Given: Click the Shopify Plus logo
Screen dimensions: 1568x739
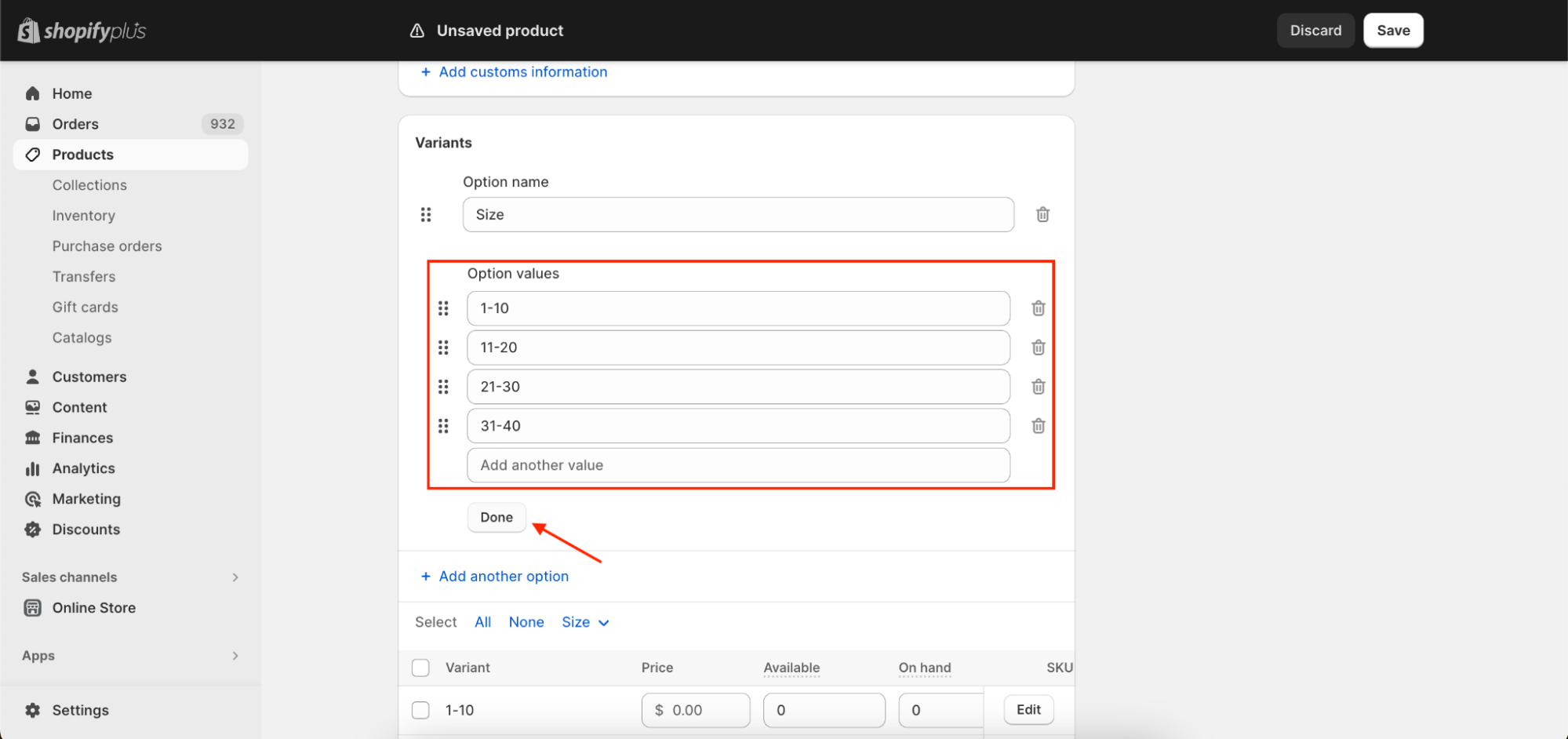Looking at the screenshot, I should (82, 31).
